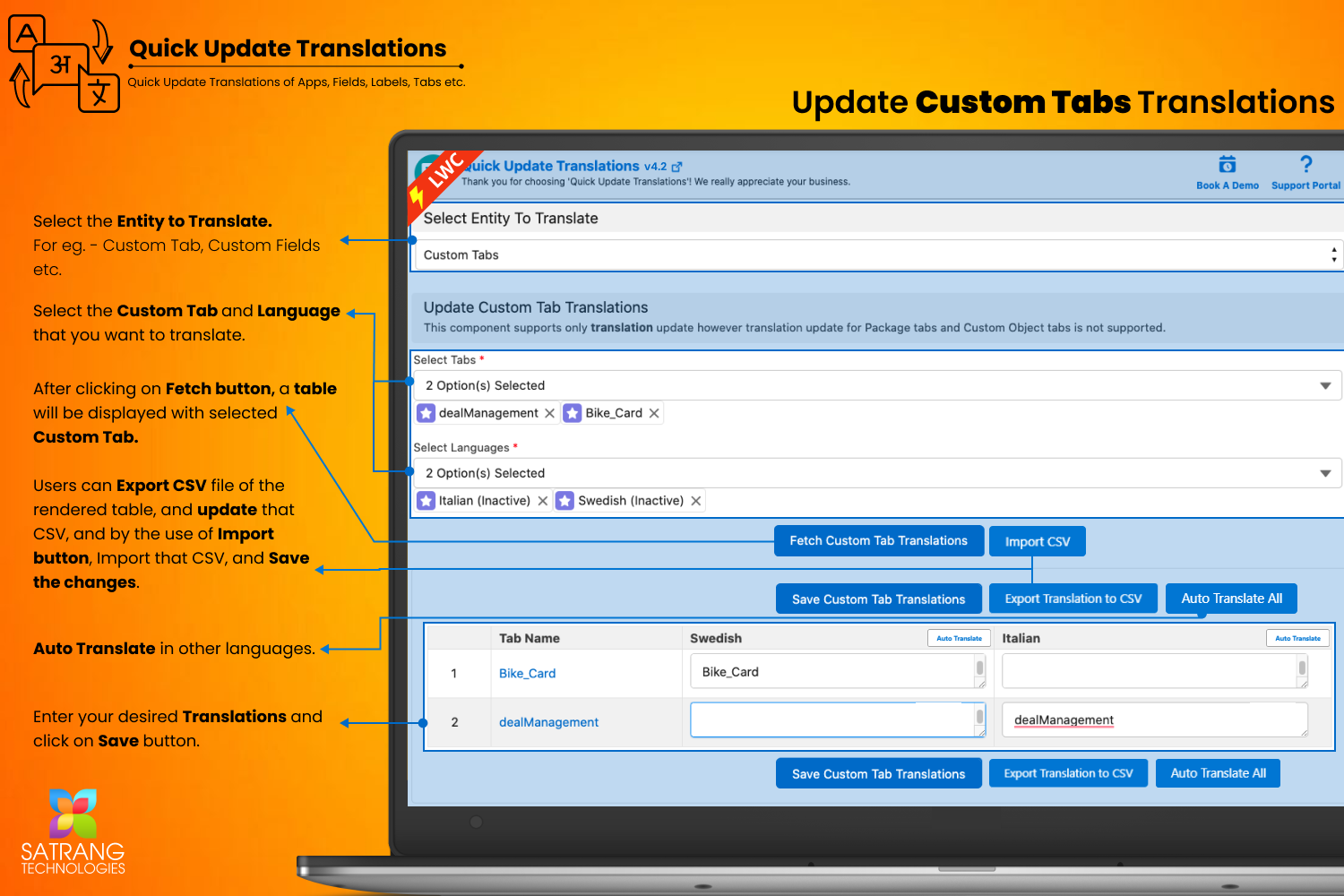
Task: Click the Italian column header text
Action: tap(1021, 638)
